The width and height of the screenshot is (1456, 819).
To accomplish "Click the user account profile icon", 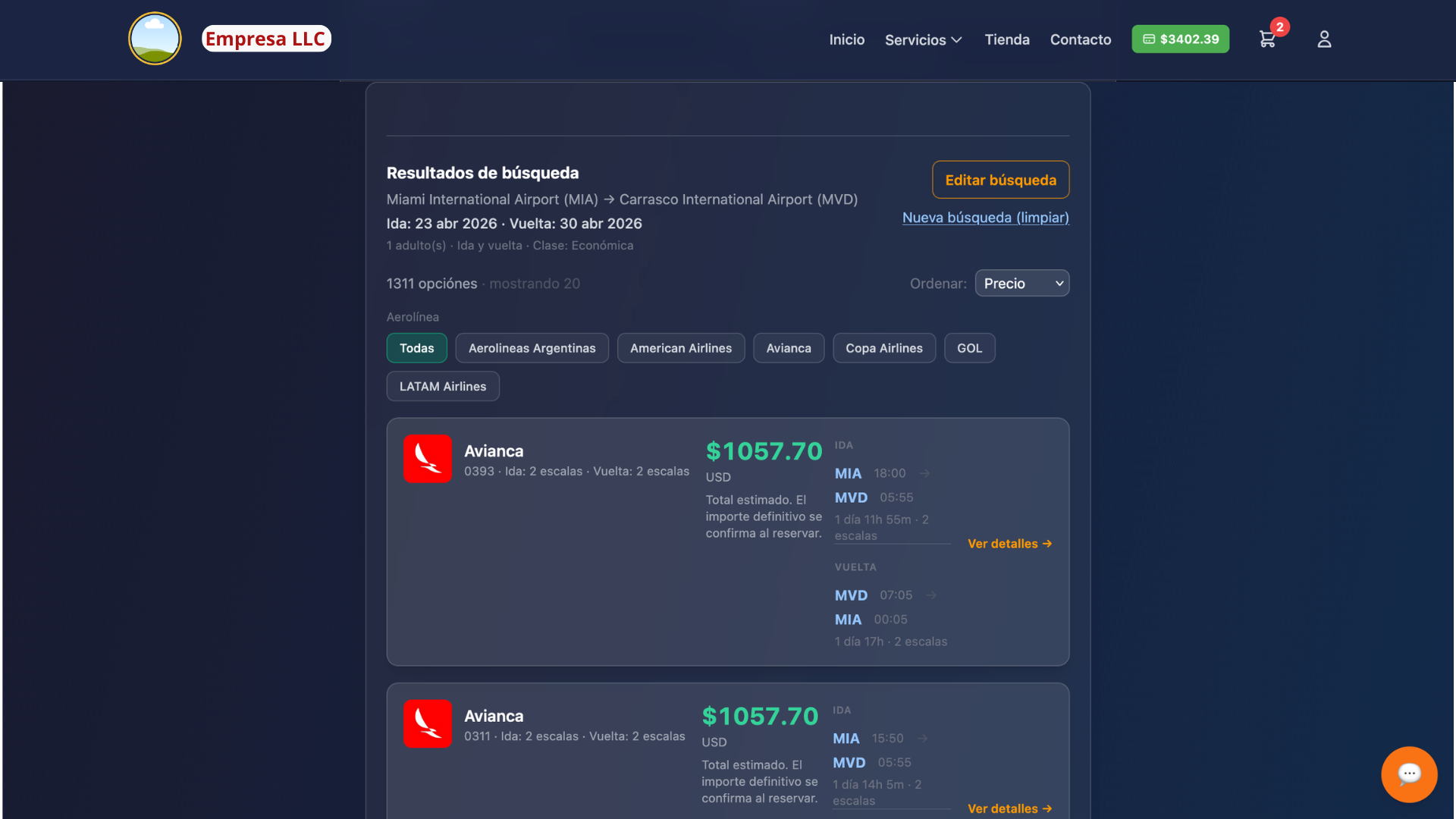I will (x=1324, y=39).
